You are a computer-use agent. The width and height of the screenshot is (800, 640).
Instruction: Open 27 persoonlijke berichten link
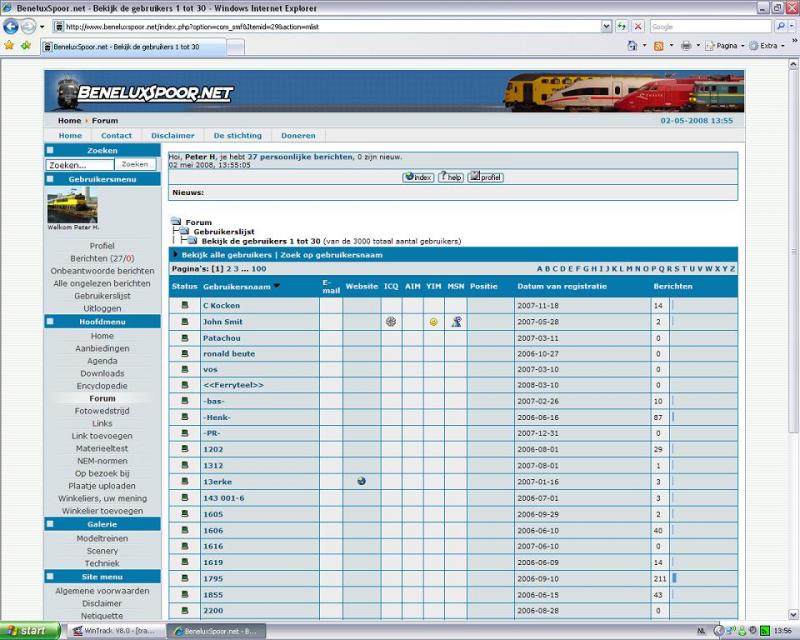[x=300, y=157]
